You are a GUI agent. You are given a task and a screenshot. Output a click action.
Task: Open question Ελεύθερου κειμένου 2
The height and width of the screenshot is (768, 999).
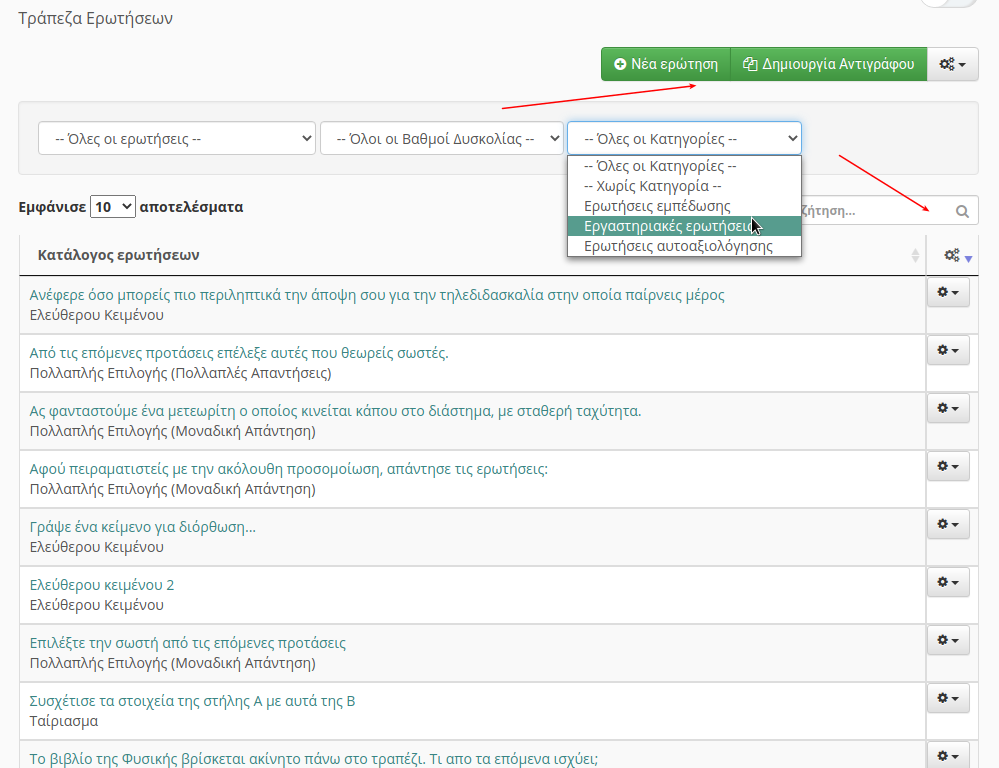[102, 585]
